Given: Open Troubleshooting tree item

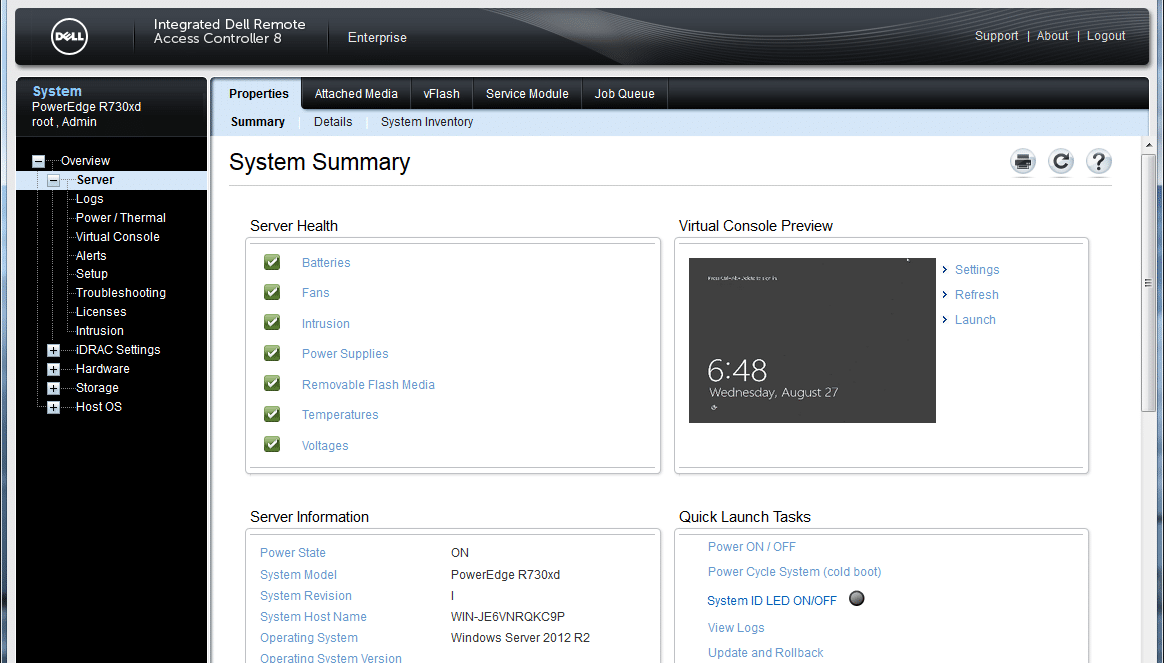Looking at the screenshot, I should tap(120, 293).
